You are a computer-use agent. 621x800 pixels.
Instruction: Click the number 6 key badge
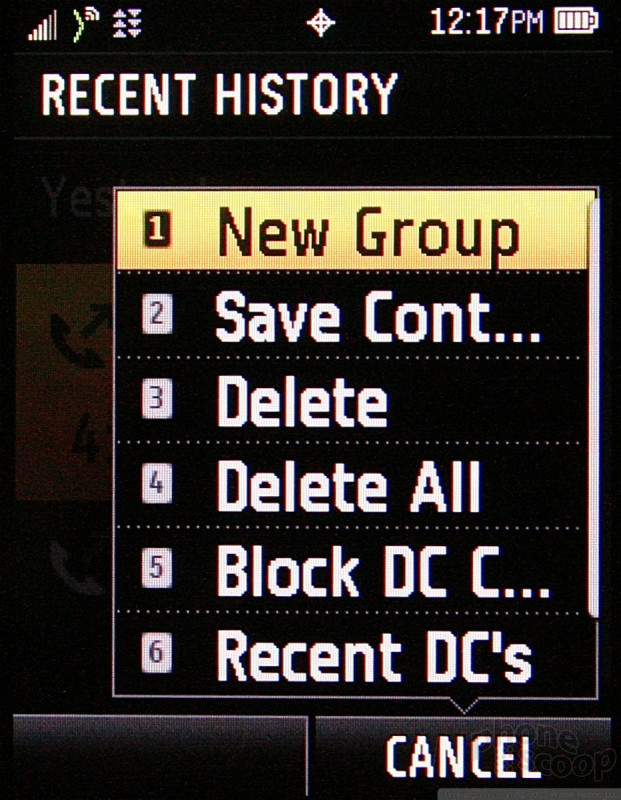pos(156,652)
